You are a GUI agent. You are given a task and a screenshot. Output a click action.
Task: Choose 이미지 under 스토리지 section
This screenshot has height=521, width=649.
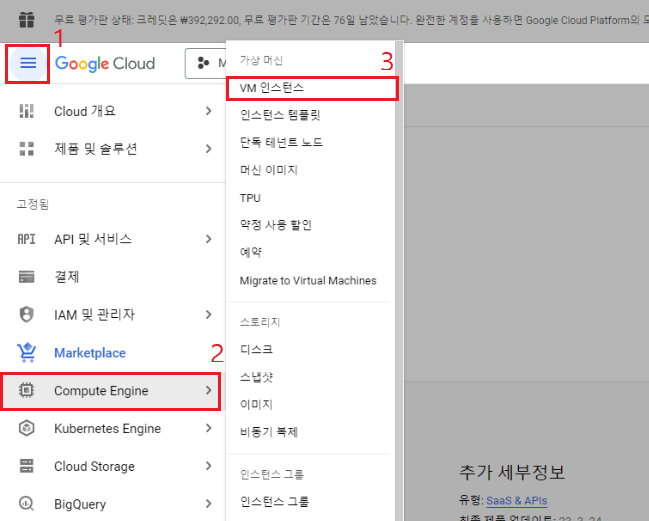pos(310,404)
